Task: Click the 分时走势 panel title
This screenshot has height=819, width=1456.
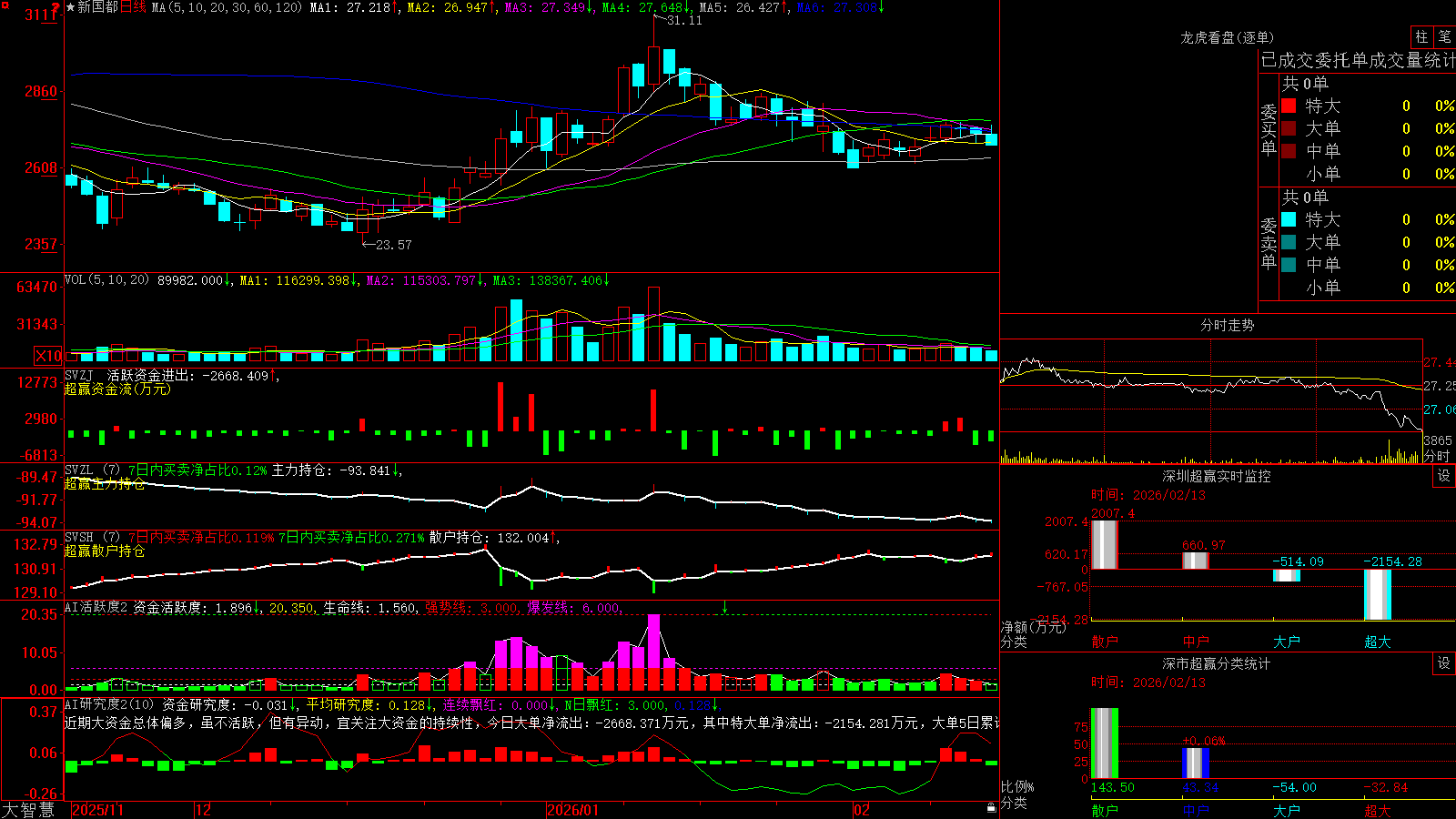Action: (x=1227, y=325)
